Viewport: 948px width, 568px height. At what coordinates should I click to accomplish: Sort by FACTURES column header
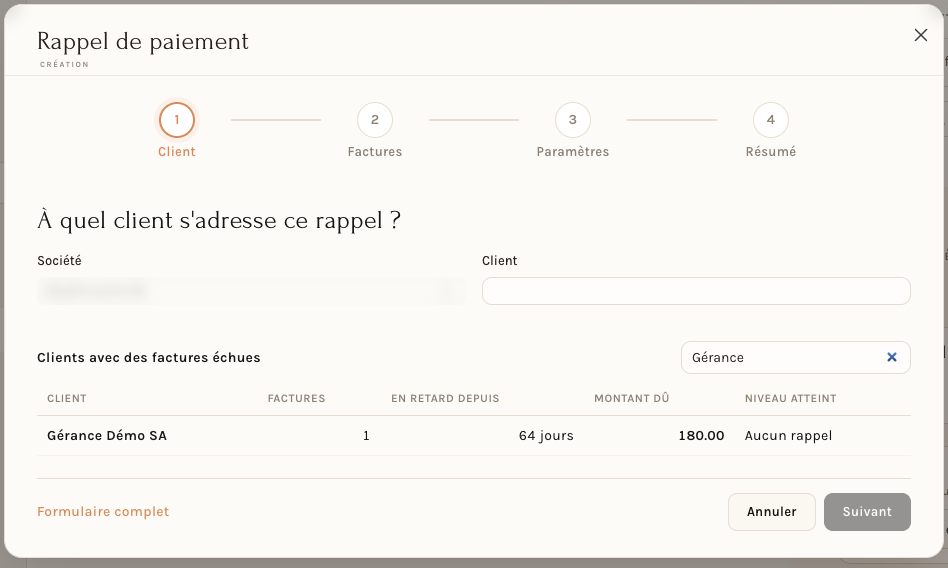296,398
